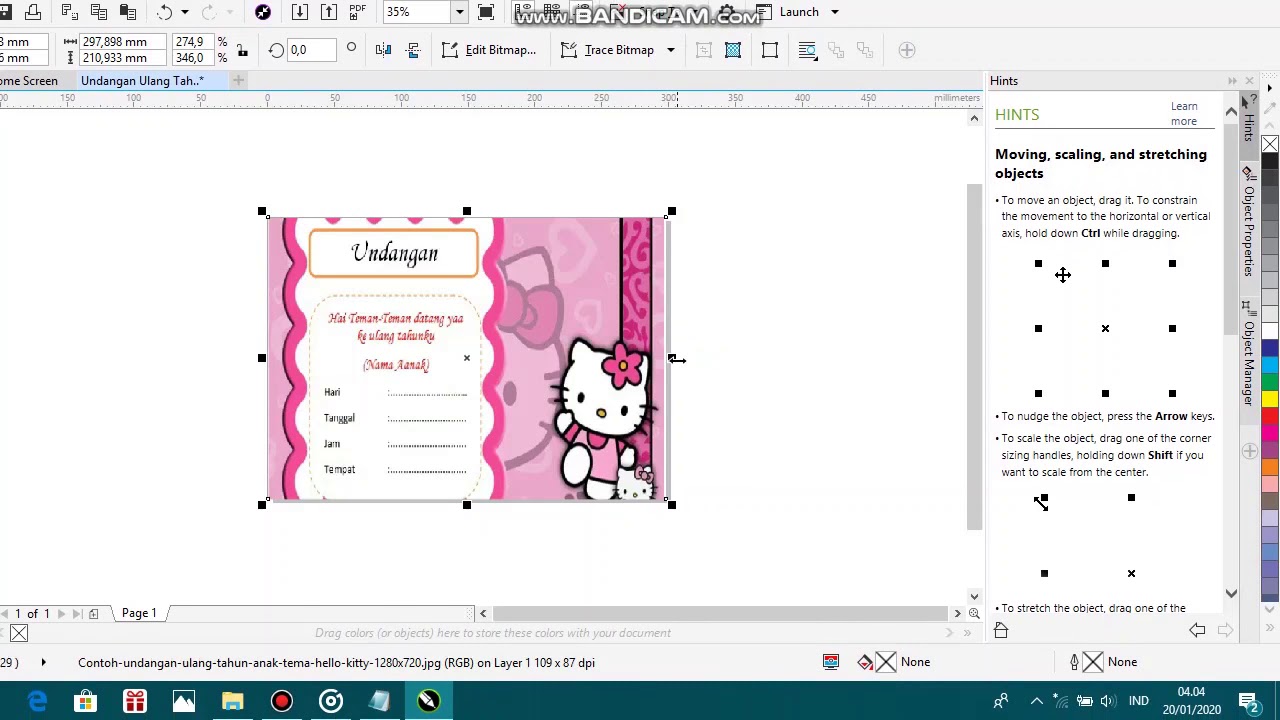
Task: Mirror the bitmap vertically
Action: pos(413,50)
